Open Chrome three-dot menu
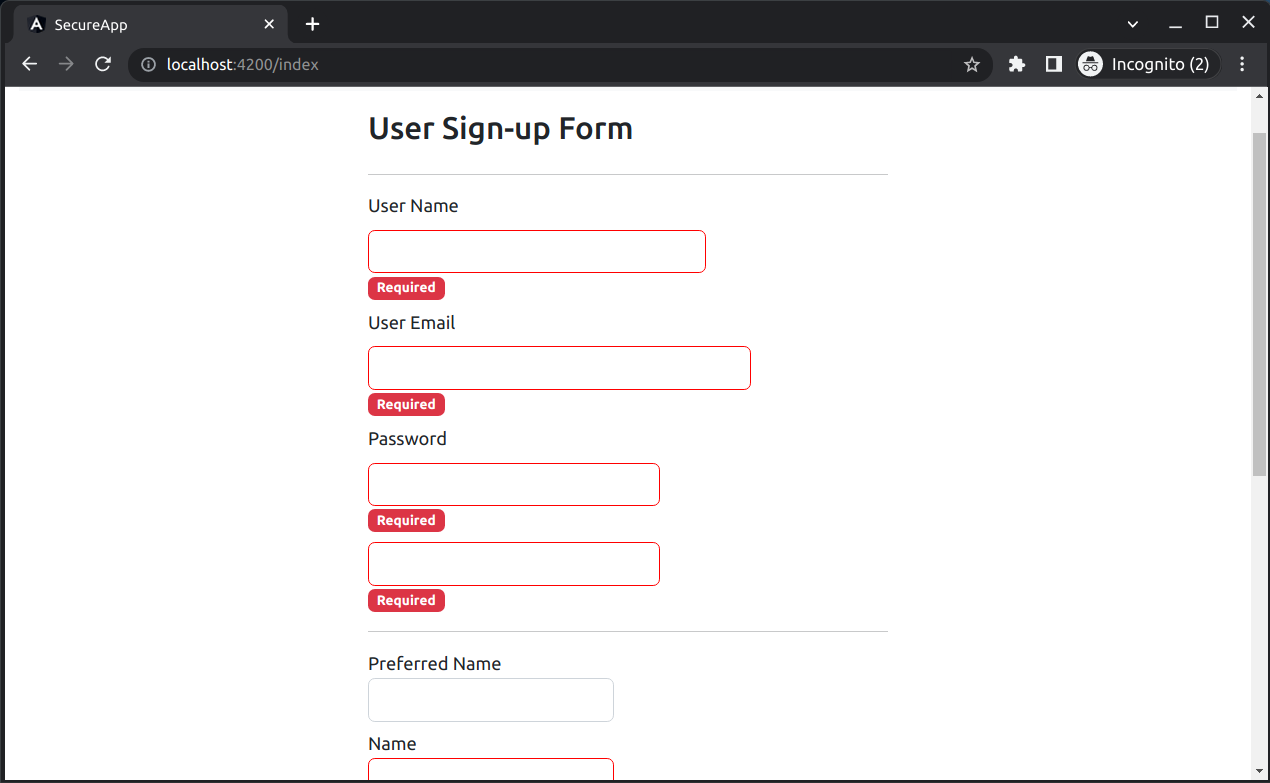The width and height of the screenshot is (1270, 783). click(x=1242, y=64)
